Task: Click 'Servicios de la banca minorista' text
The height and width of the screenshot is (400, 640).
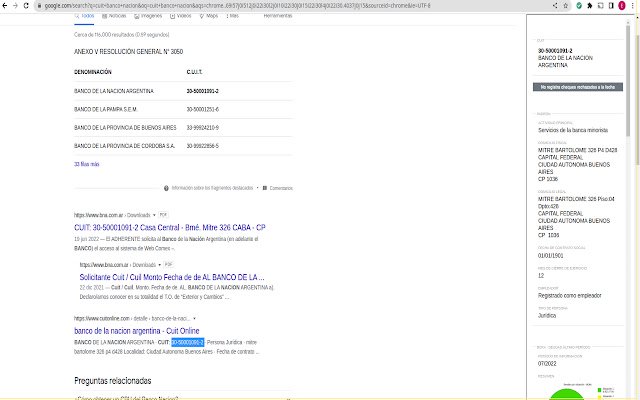Action: click(x=573, y=130)
